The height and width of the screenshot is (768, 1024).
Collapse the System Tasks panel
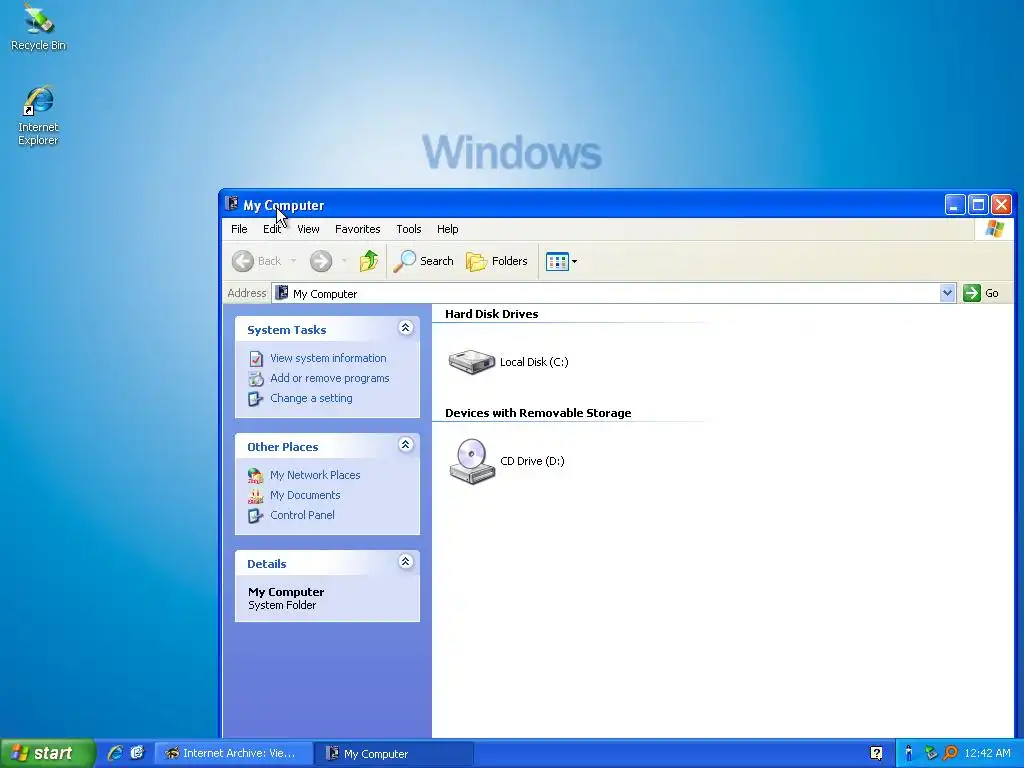pos(405,328)
